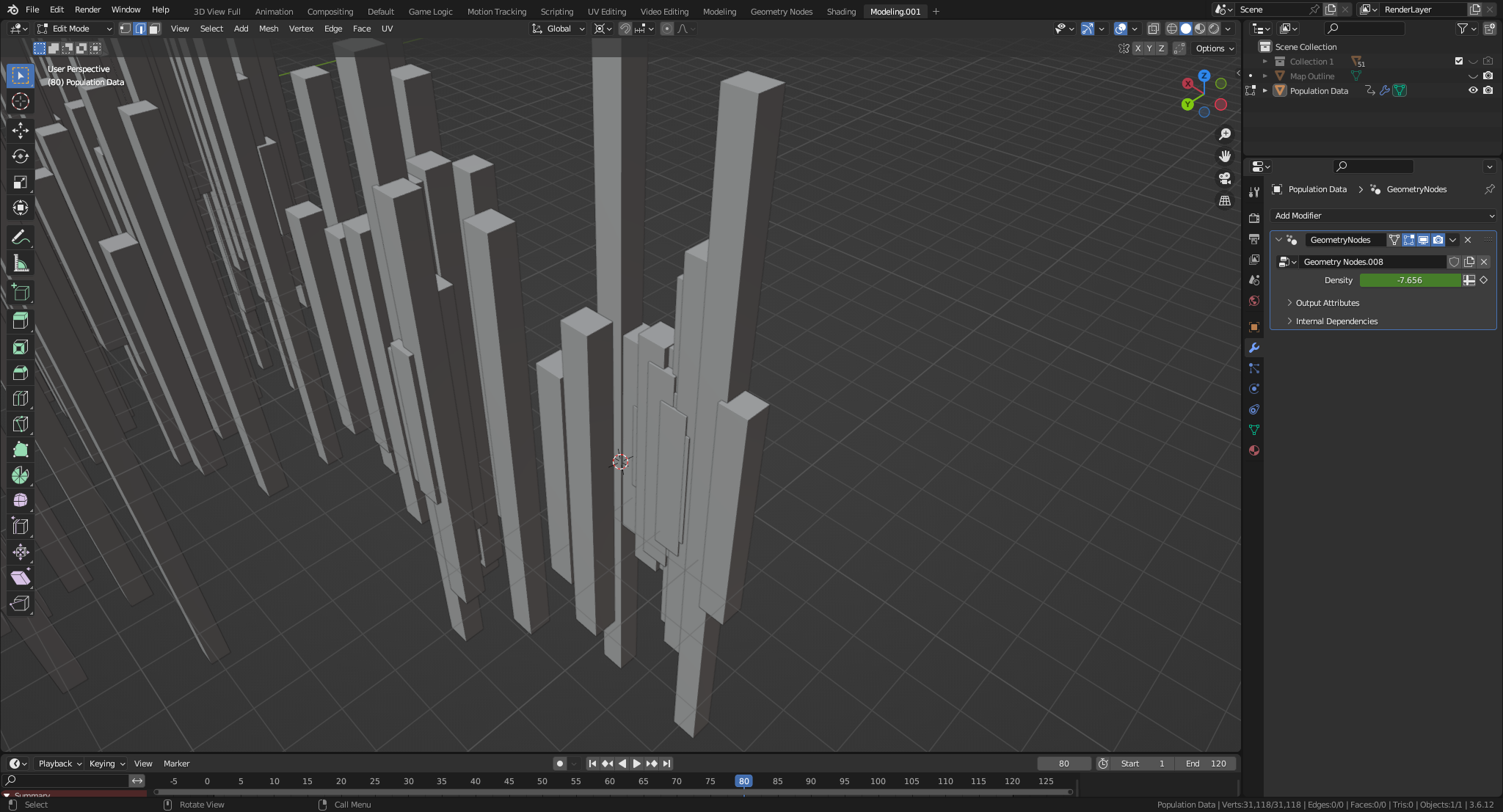This screenshot has height=812, width=1503.
Task: Select the Add Cube tool
Action: click(21, 293)
